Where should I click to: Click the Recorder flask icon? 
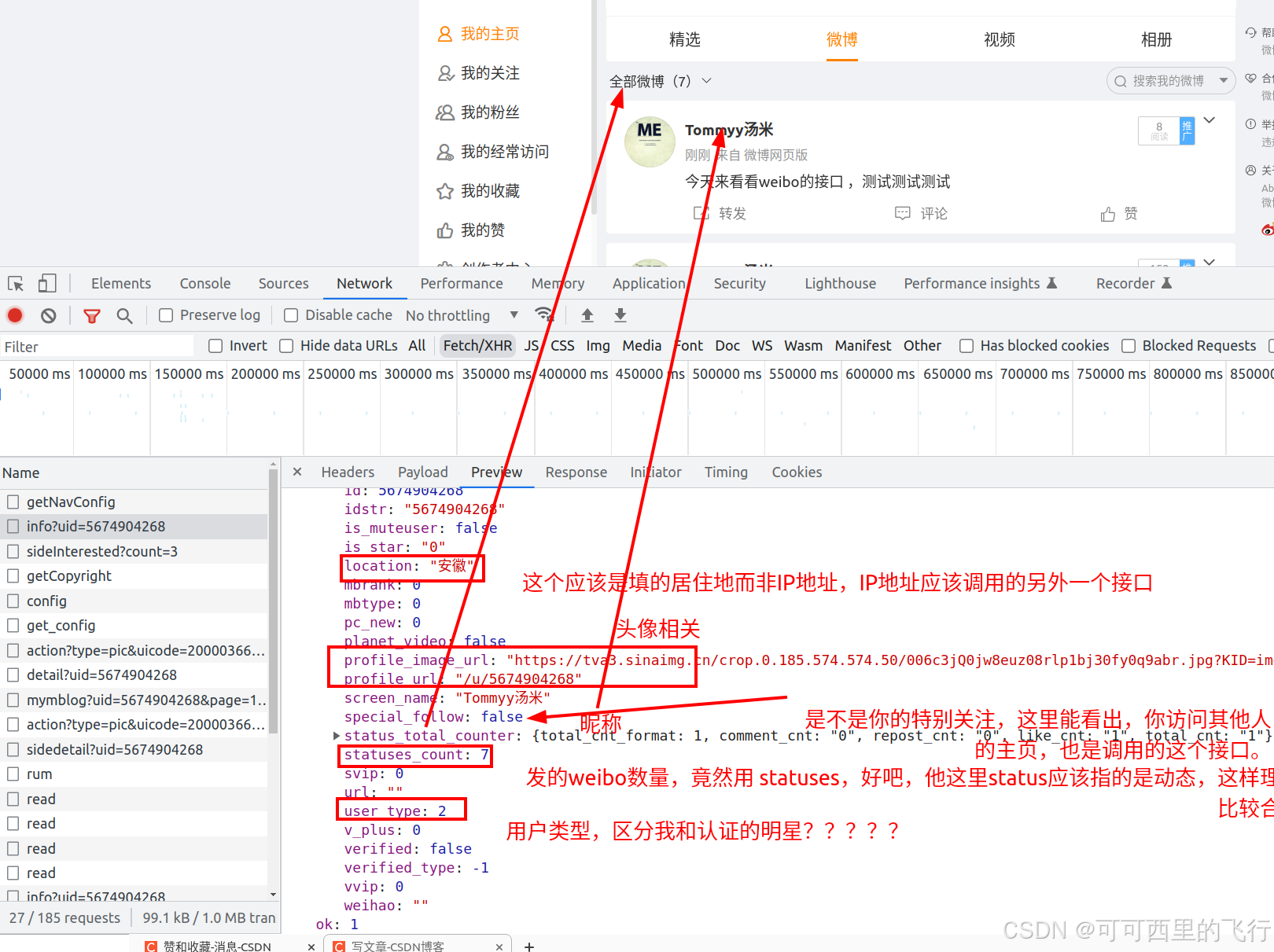tap(1167, 283)
